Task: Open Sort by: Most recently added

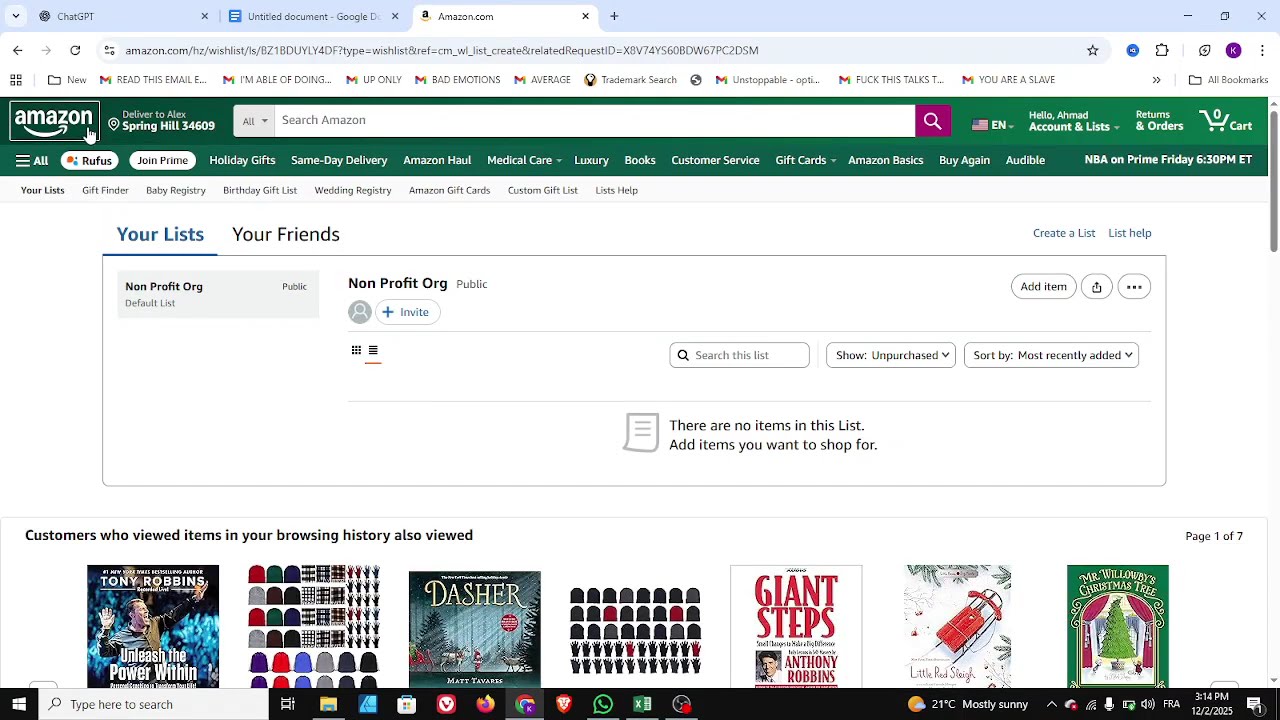Action: (1051, 355)
